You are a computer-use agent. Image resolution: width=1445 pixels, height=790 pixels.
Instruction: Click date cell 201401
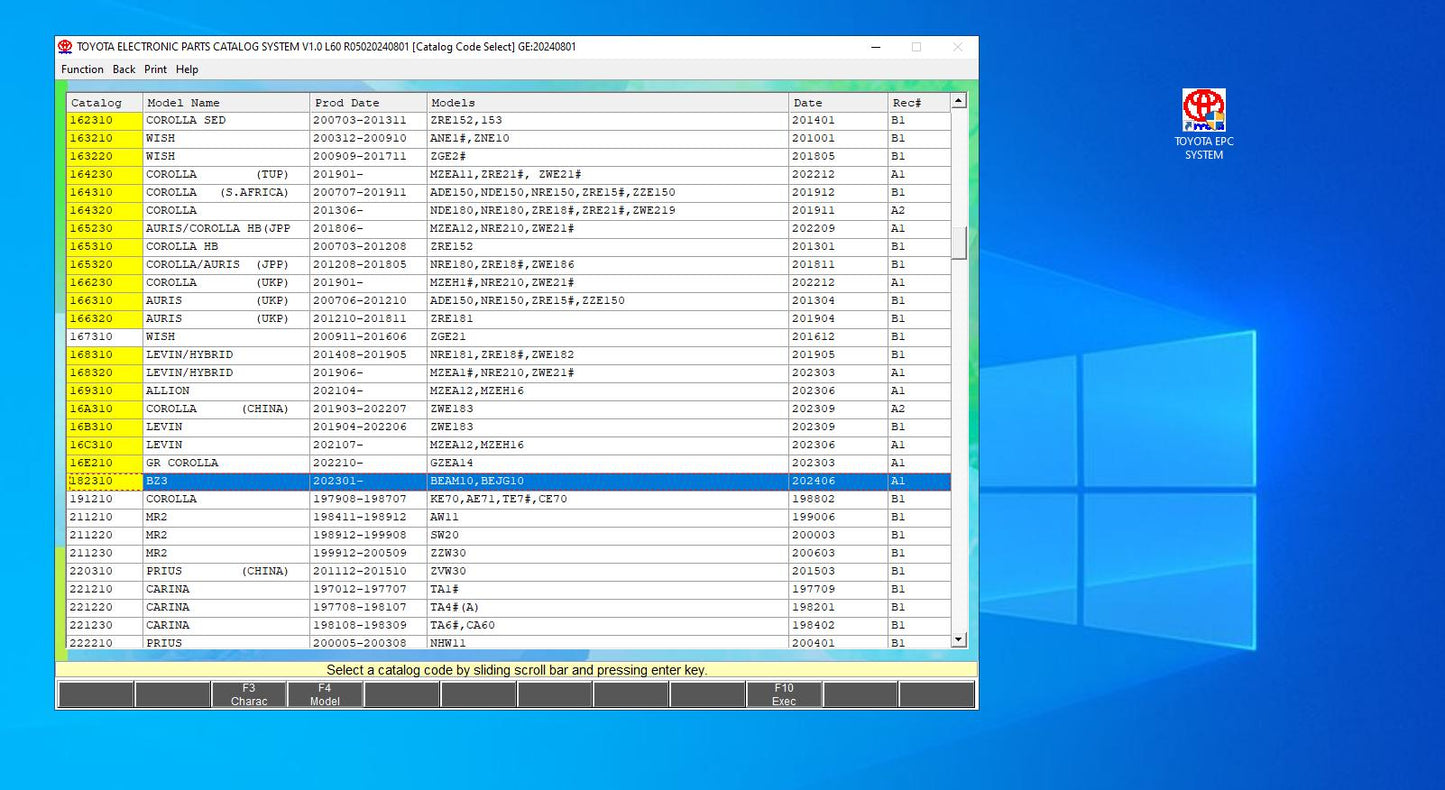click(838, 120)
